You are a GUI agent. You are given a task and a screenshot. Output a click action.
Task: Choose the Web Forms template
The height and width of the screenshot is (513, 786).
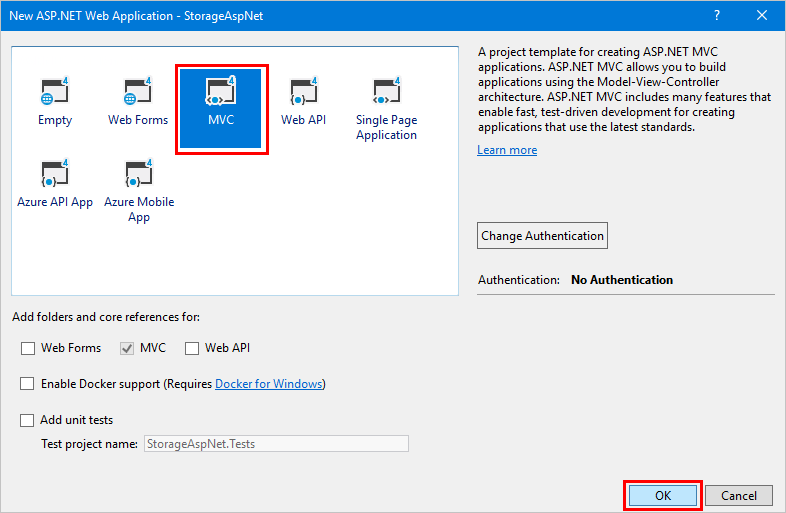(x=138, y=102)
